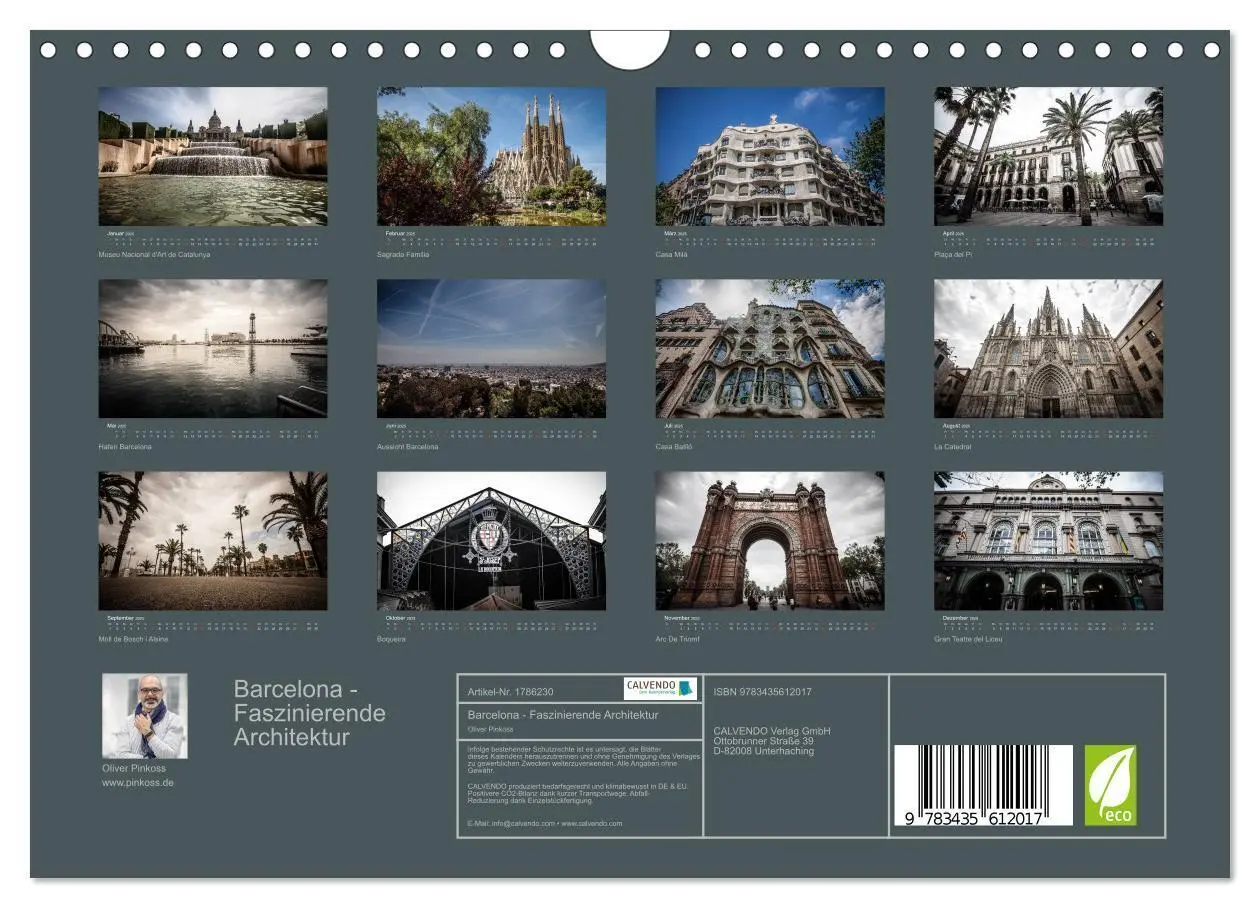Click the 'Casa Milà' caption
This screenshot has width=1260, height=908.
672,255
